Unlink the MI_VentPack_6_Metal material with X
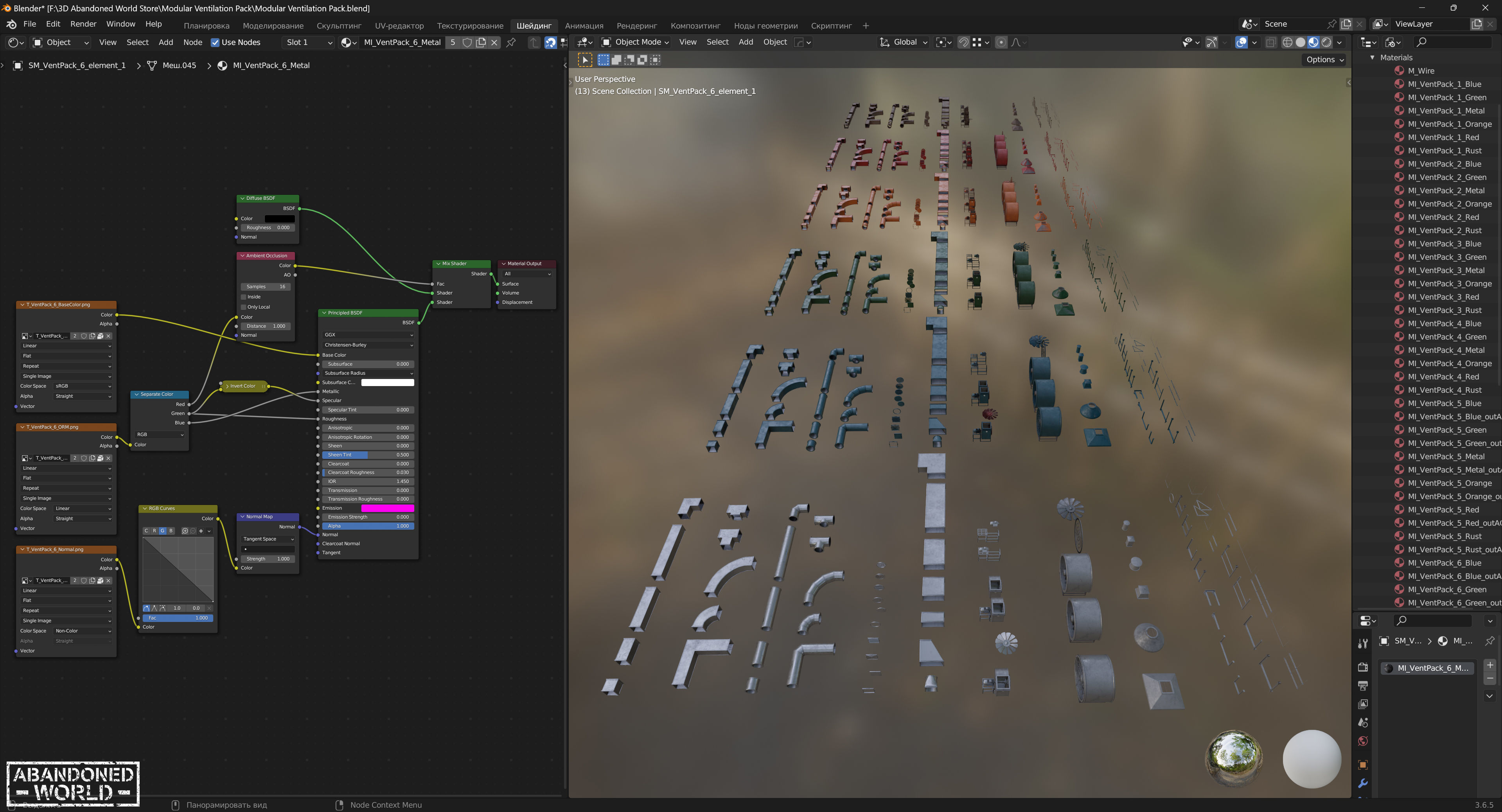The image size is (1502, 812). (494, 42)
